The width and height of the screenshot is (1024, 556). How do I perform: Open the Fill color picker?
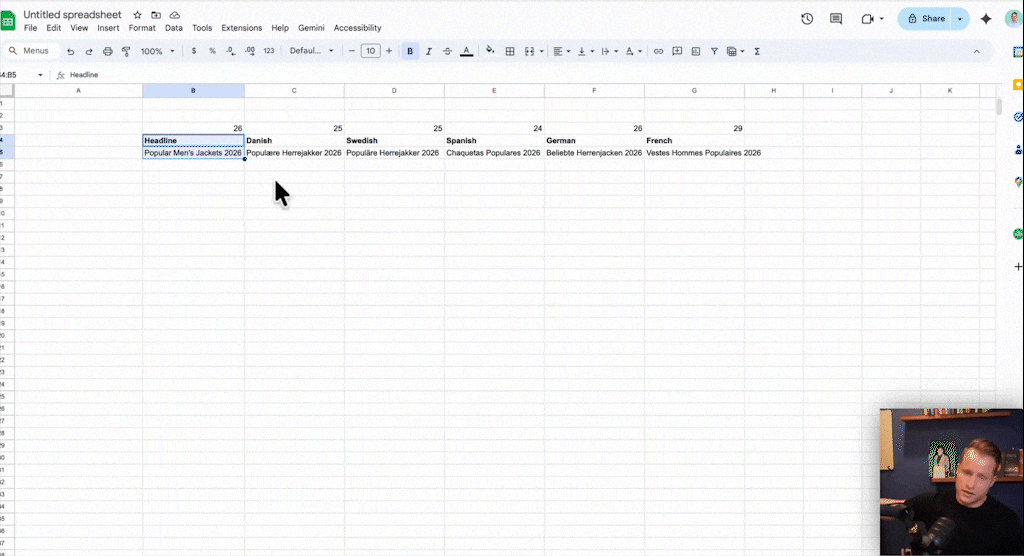(490, 51)
